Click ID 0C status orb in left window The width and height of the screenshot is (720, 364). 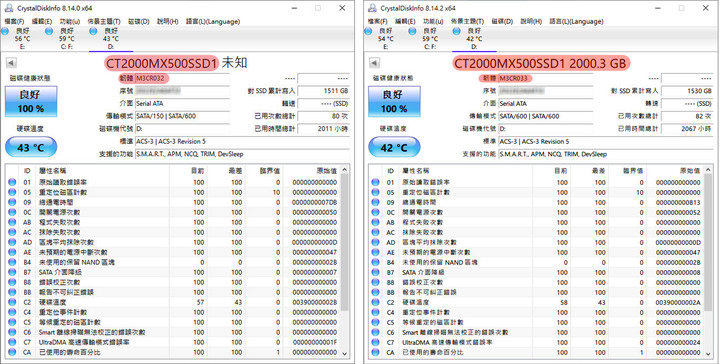[12, 213]
